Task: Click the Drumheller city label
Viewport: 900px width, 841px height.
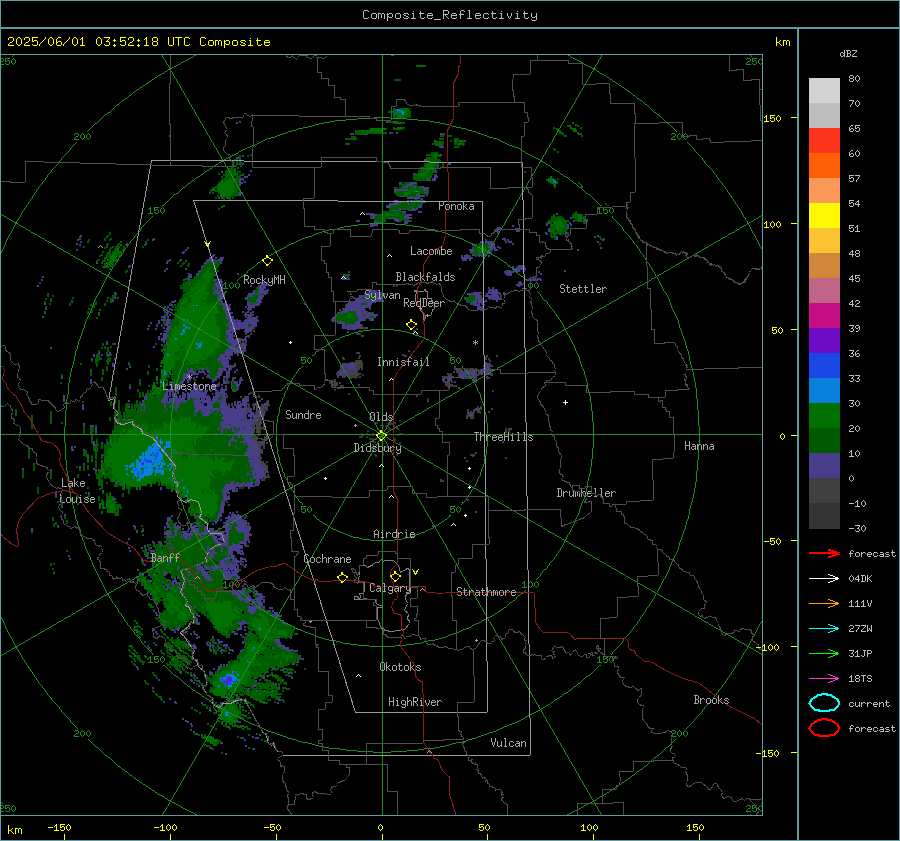Action: pos(586,493)
